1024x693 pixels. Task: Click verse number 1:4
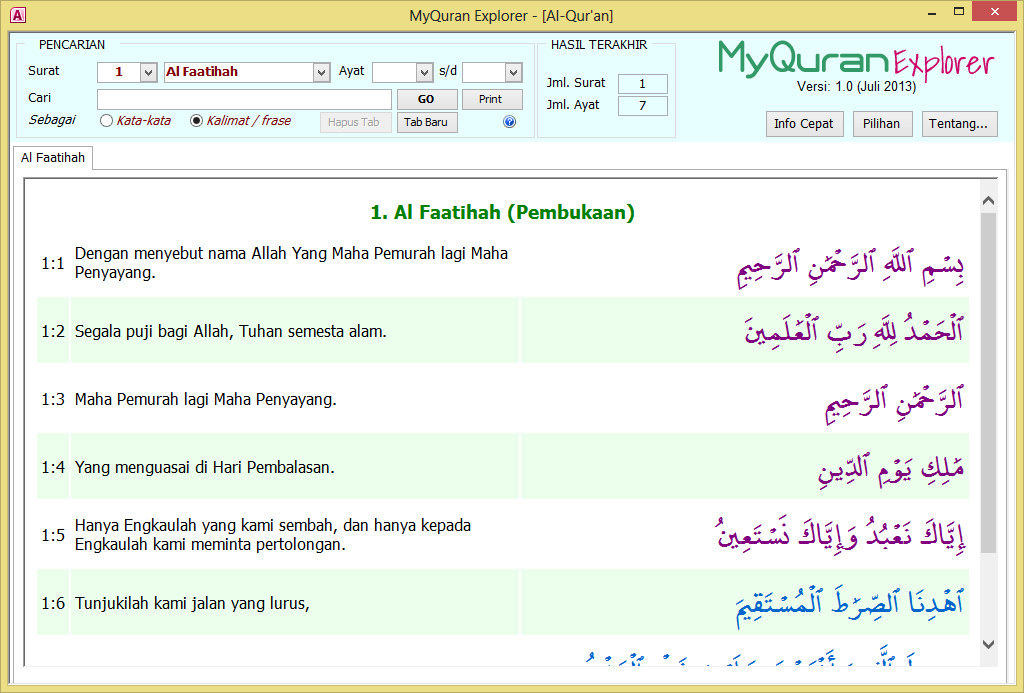53,467
